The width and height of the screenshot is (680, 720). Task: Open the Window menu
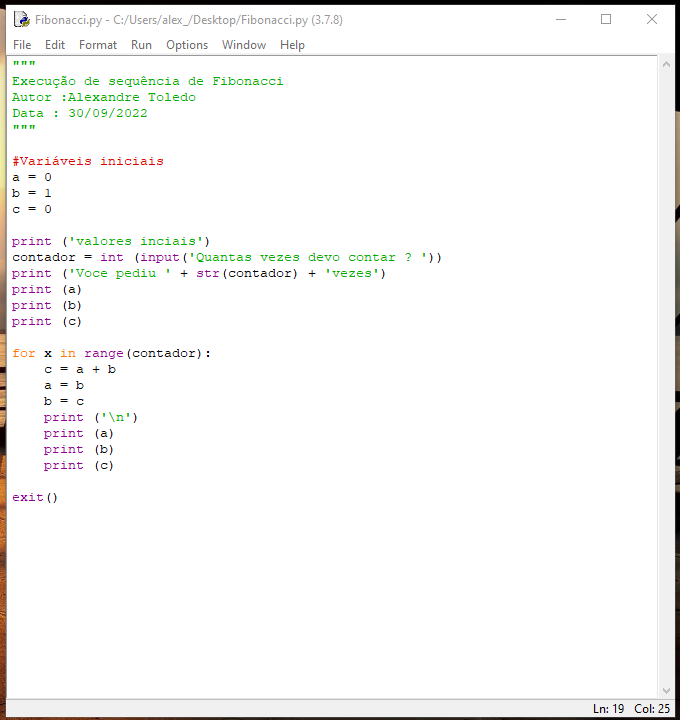click(244, 45)
